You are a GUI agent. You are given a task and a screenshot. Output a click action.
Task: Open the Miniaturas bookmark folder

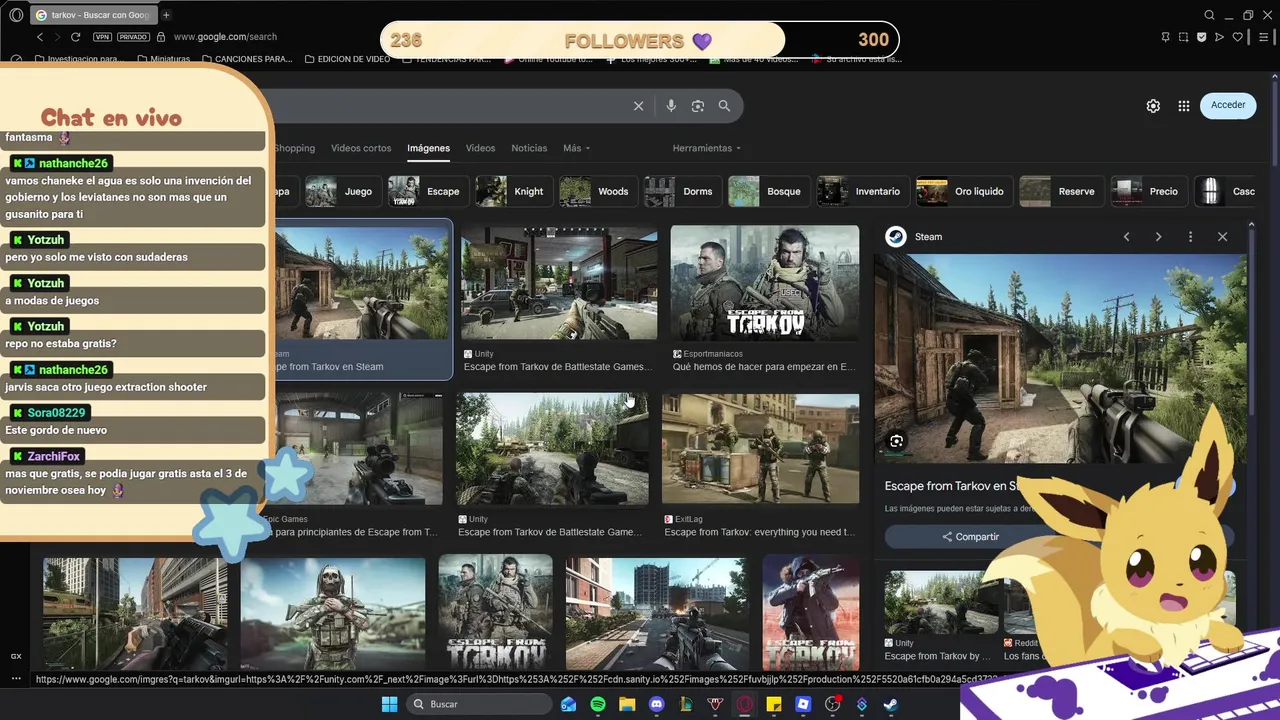pos(163,59)
